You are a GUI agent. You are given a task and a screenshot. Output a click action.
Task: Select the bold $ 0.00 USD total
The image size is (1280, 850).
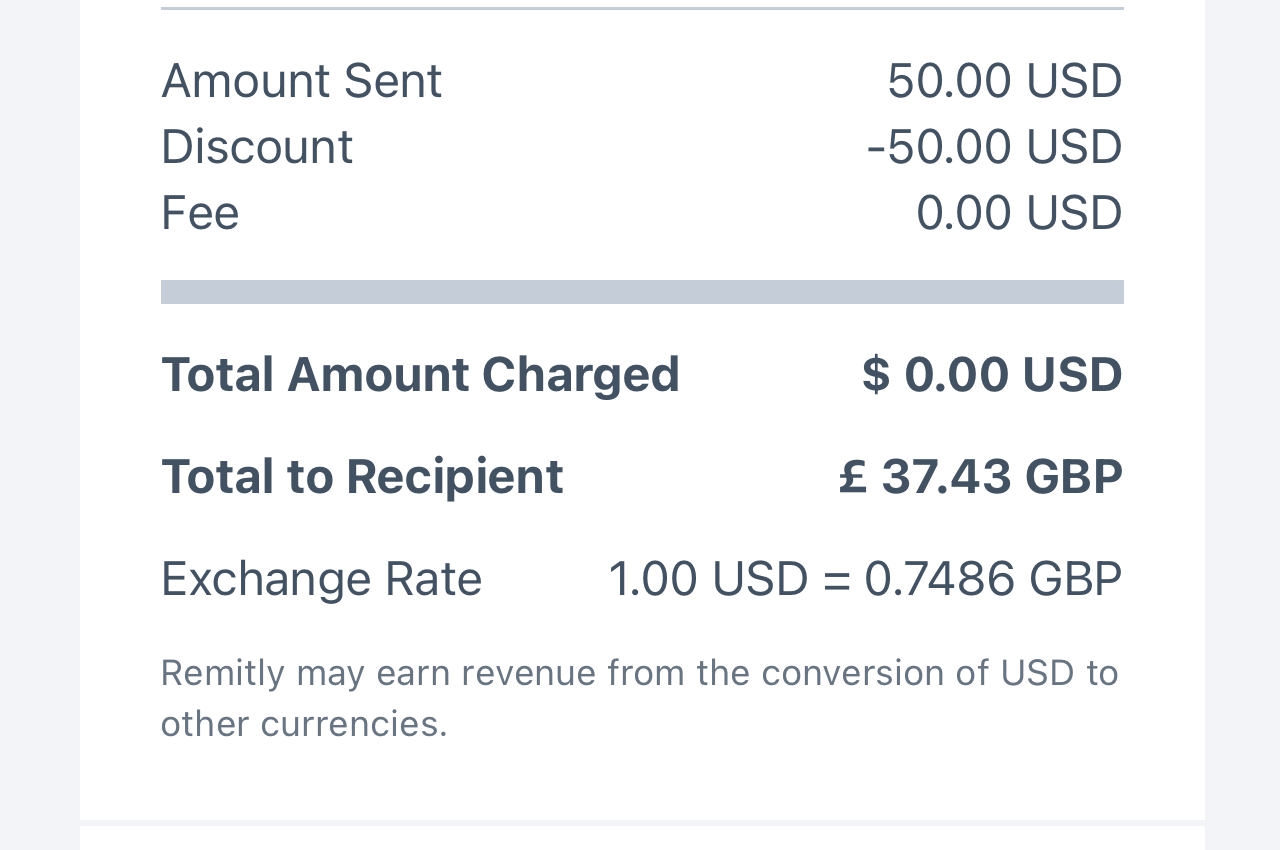point(992,375)
